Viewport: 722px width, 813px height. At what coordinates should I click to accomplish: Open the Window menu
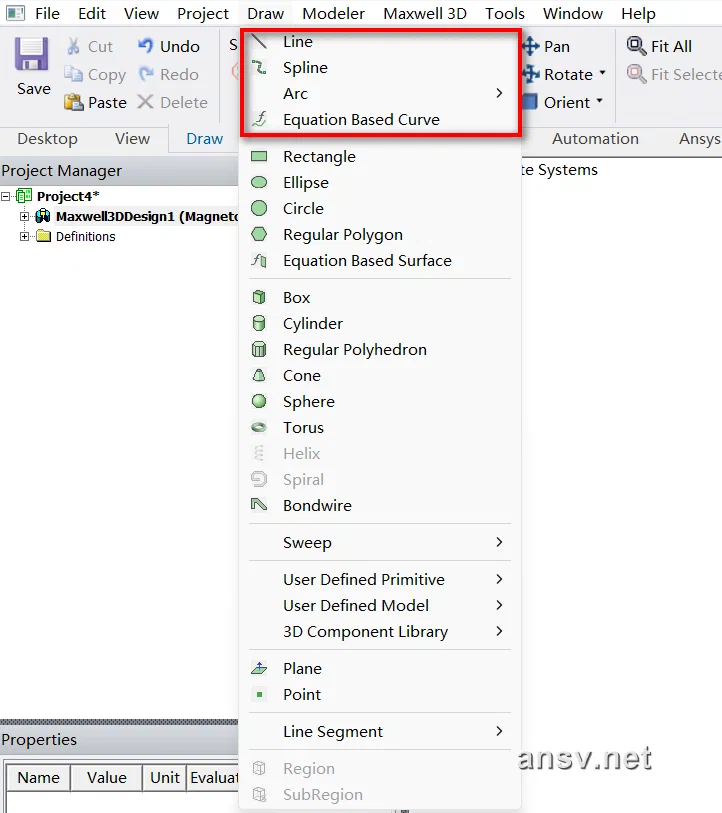[x=573, y=13]
